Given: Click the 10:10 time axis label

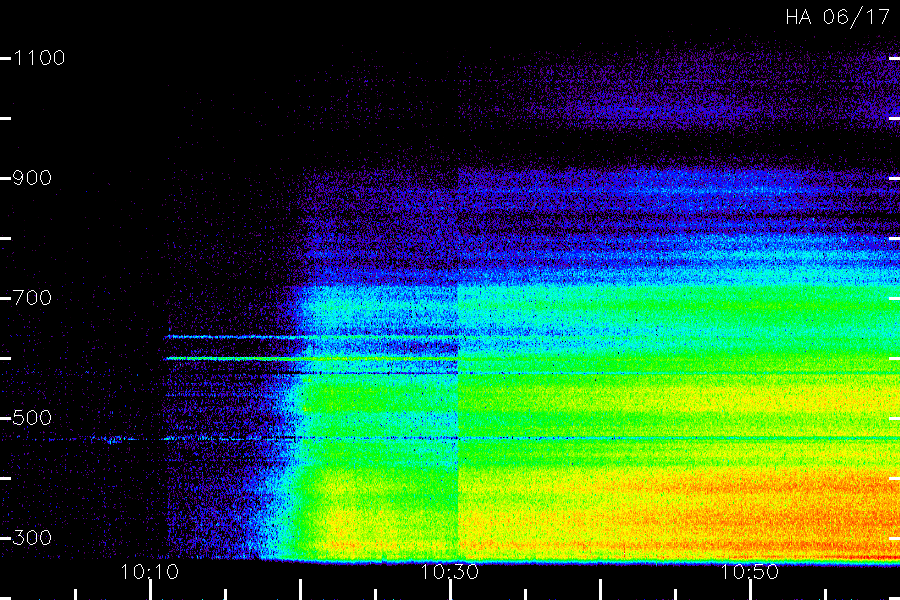Looking at the screenshot, I should point(150,572).
